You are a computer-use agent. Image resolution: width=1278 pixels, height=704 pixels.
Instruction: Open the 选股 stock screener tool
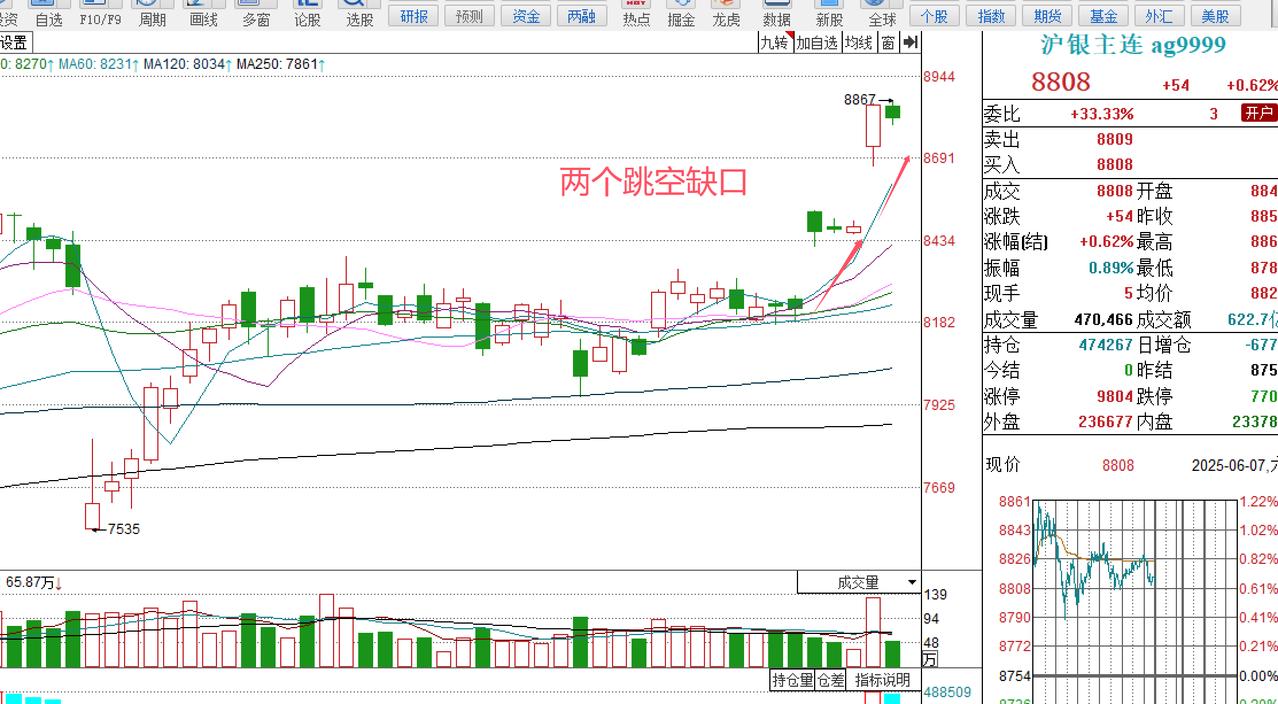pos(359,13)
